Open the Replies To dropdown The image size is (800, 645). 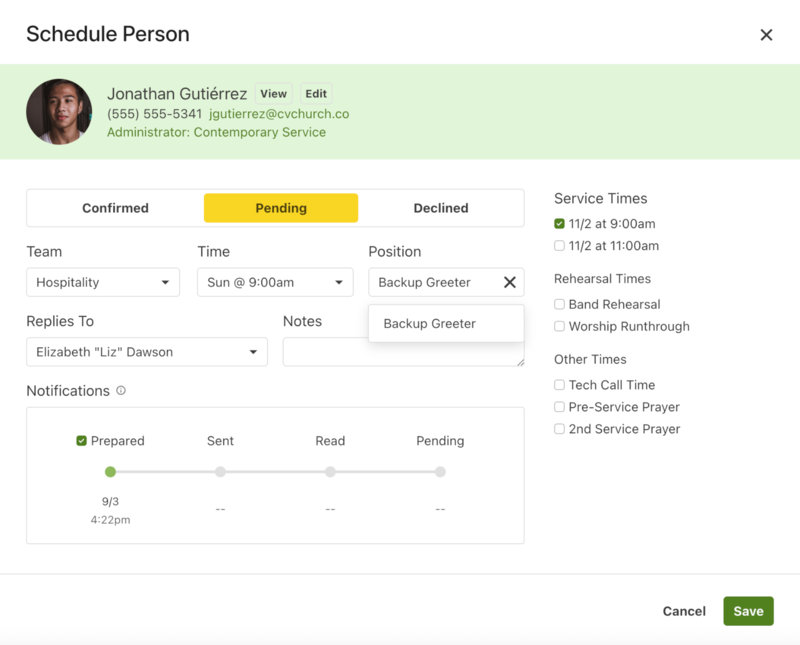146,351
